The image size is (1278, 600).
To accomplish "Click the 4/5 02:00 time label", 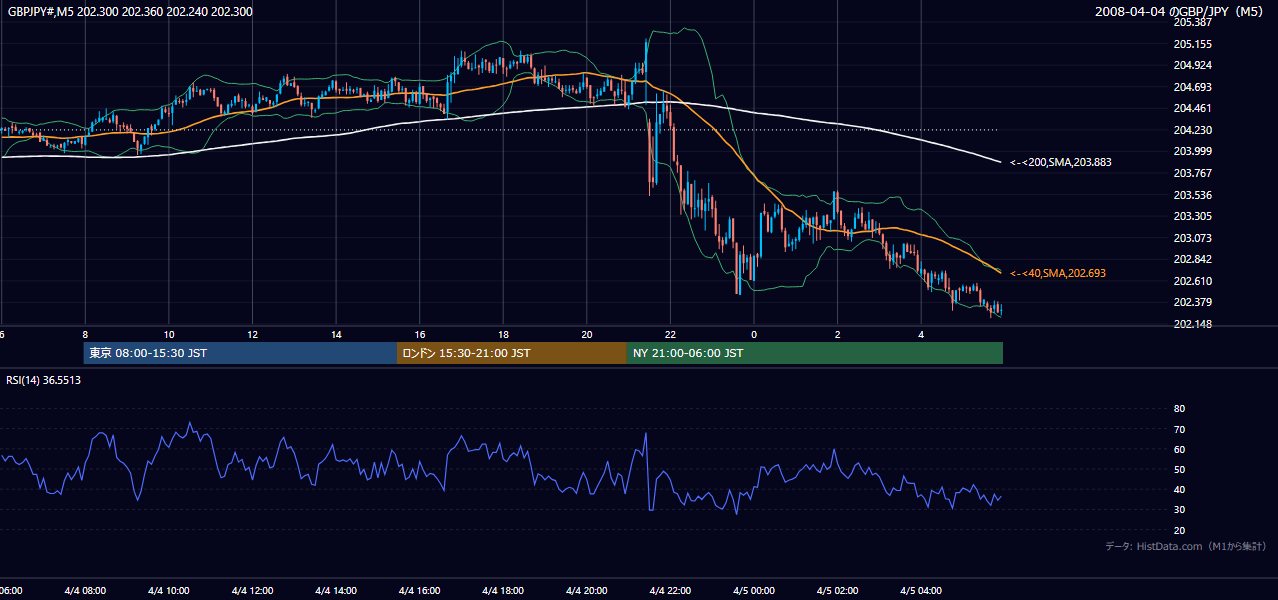I will point(838,591).
